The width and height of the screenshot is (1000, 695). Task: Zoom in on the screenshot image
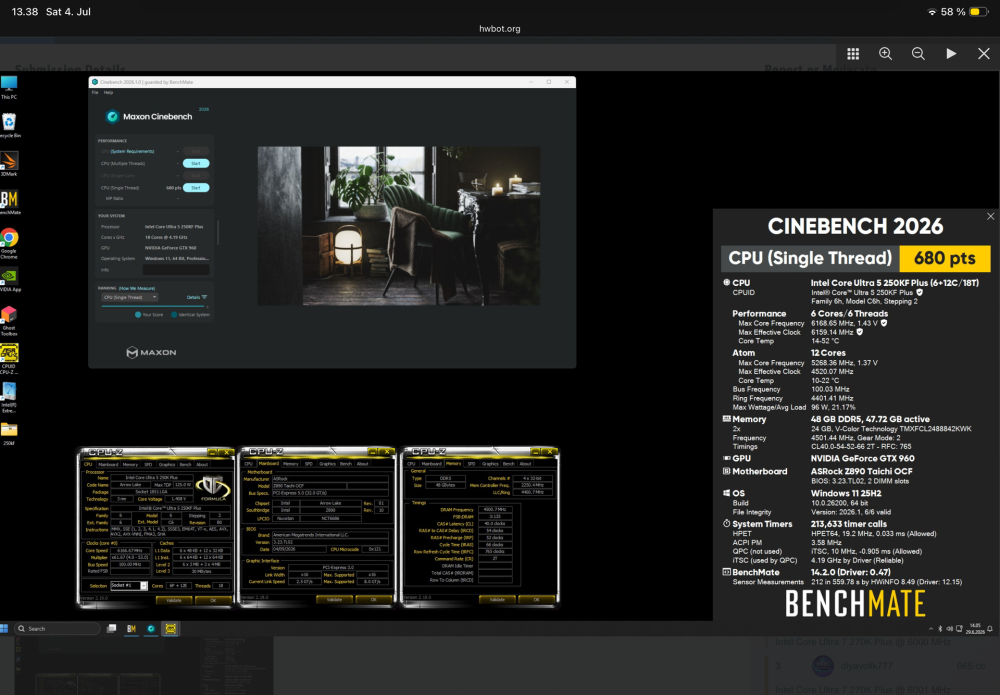click(x=885, y=54)
